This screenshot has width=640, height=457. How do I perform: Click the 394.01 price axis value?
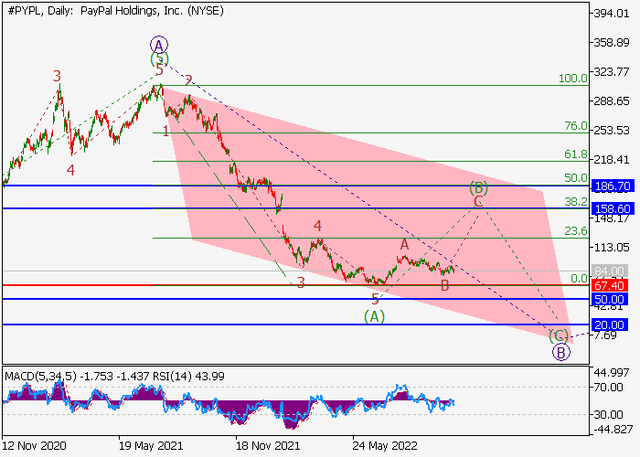(x=612, y=13)
